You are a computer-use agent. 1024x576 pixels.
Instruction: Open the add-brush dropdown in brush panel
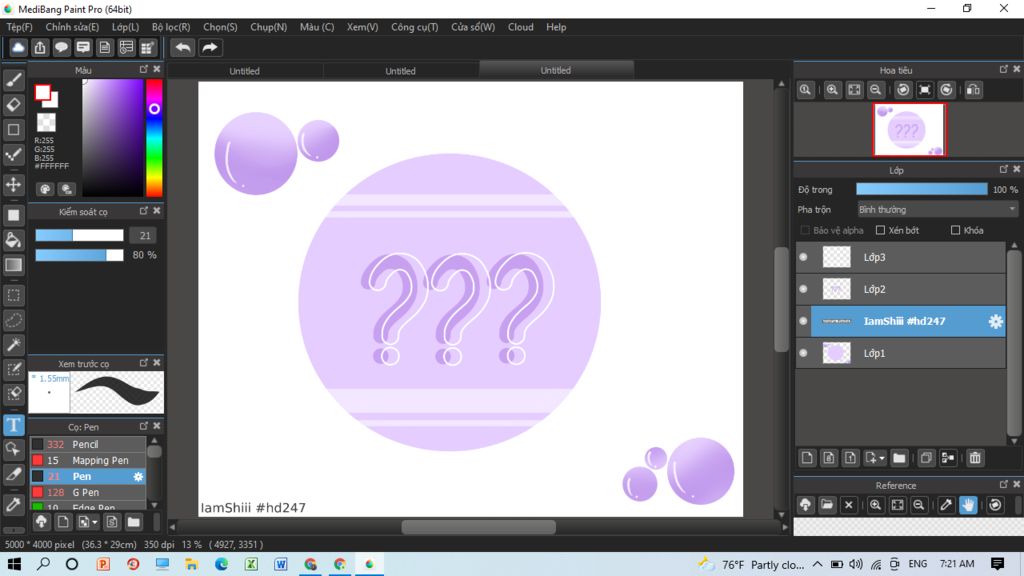95,522
